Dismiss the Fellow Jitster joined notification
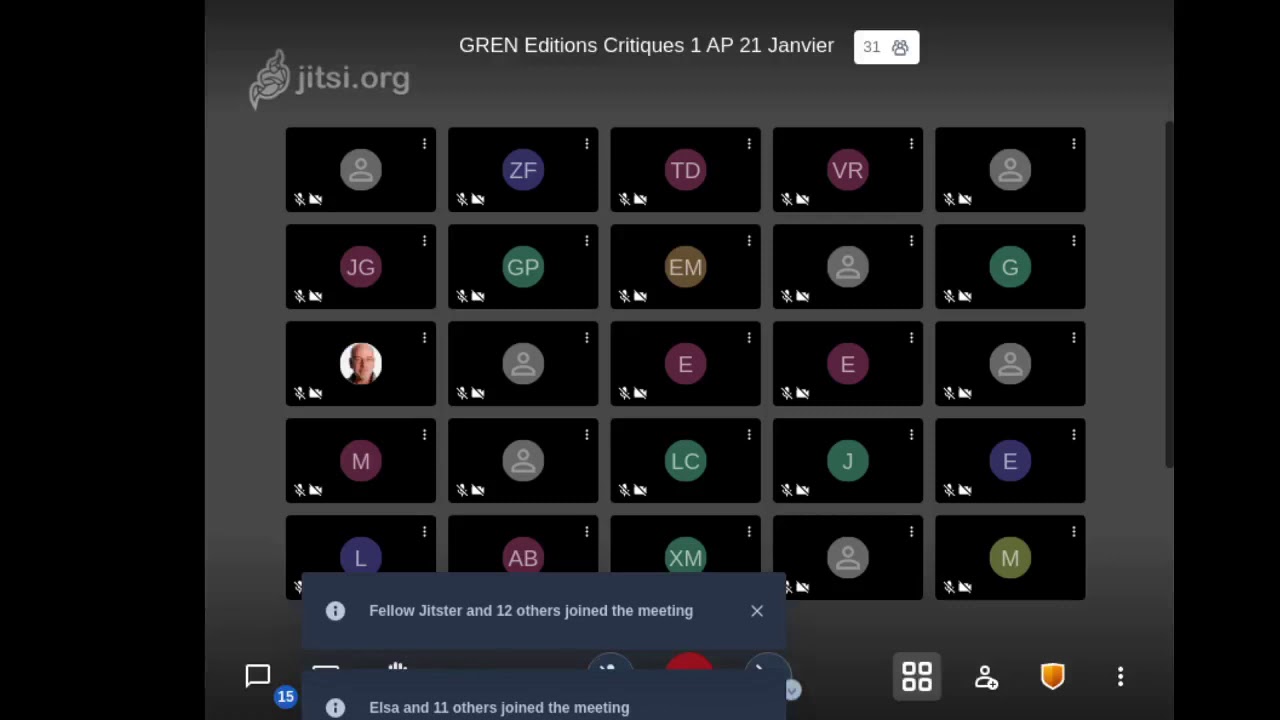This screenshot has height=720, width=1280. coord(757,611)
